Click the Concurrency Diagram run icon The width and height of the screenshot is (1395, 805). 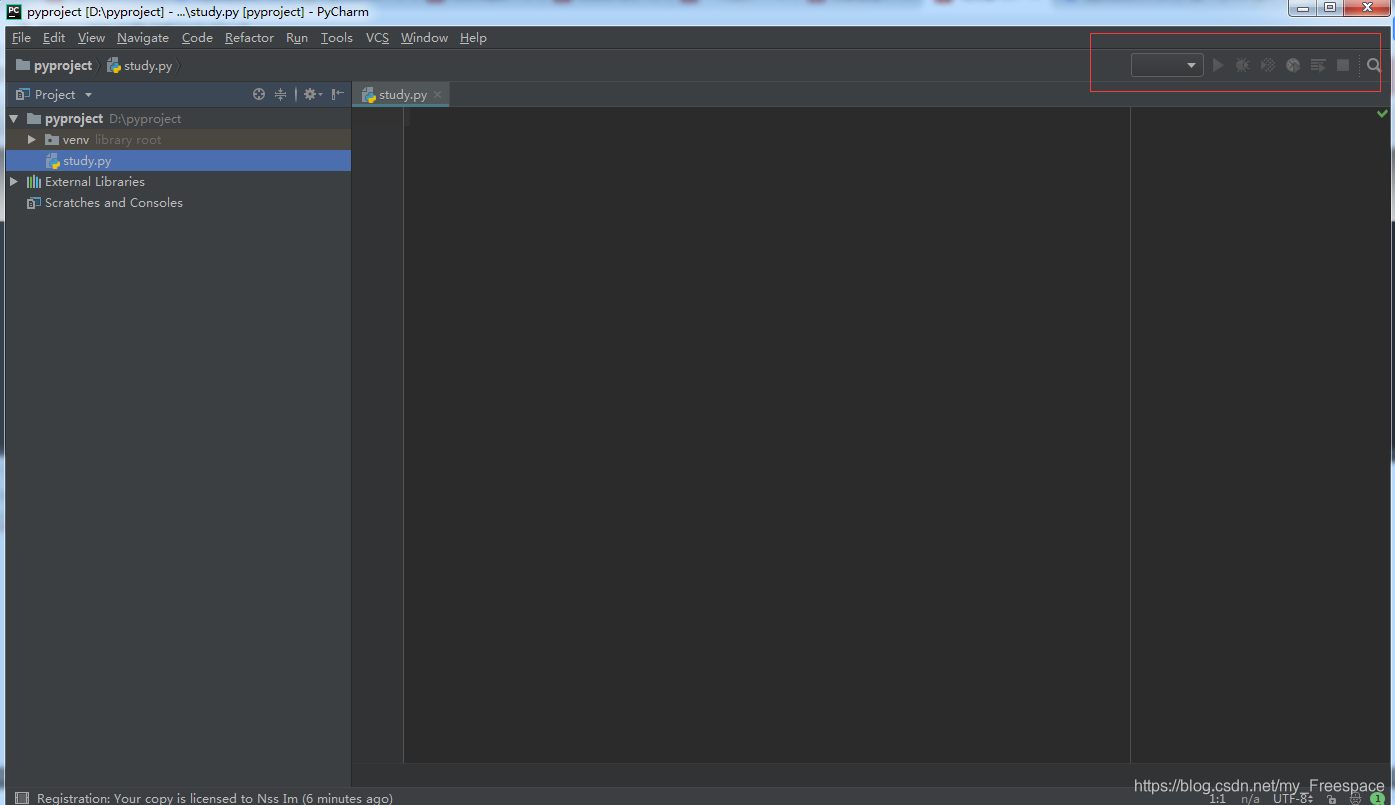click(1318, 65)
